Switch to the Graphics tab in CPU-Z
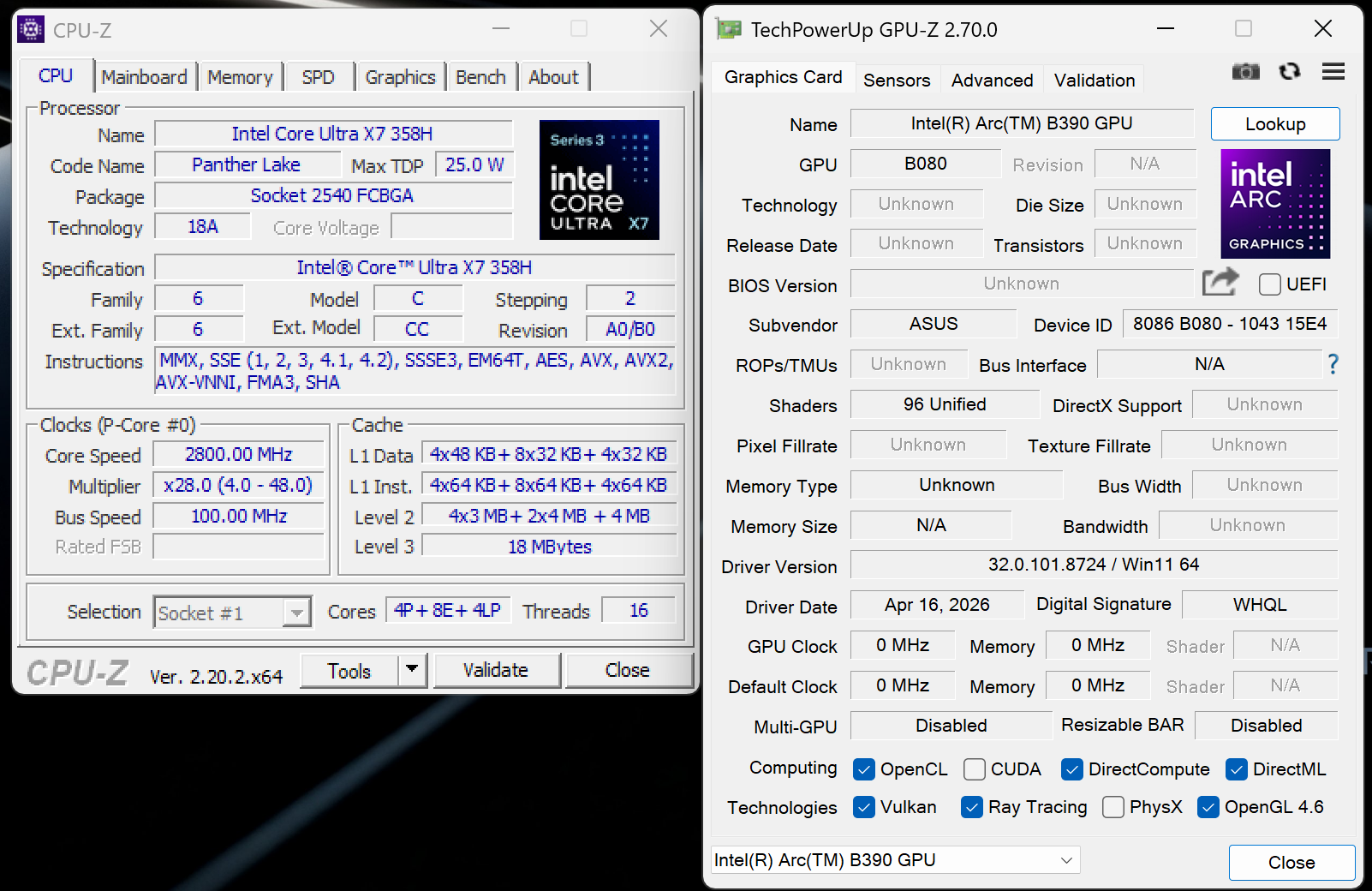 tap(401, 77)
